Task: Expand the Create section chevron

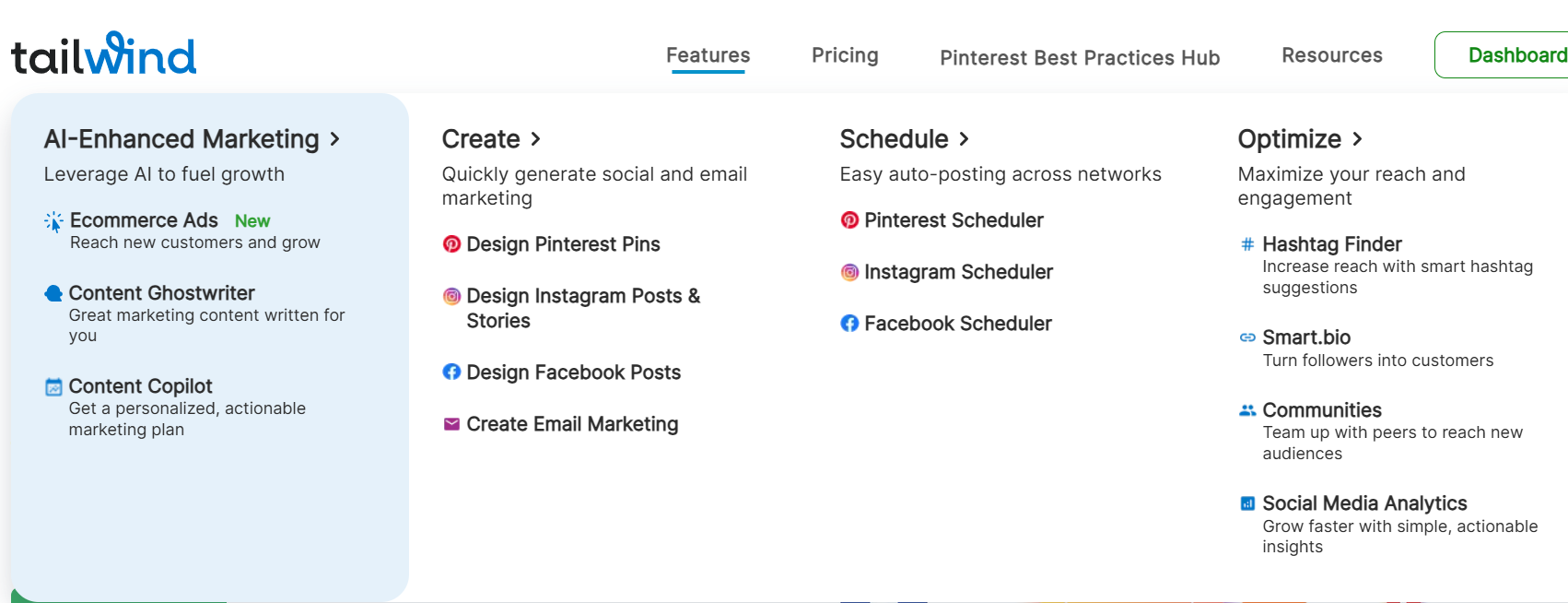Action: 535,139
